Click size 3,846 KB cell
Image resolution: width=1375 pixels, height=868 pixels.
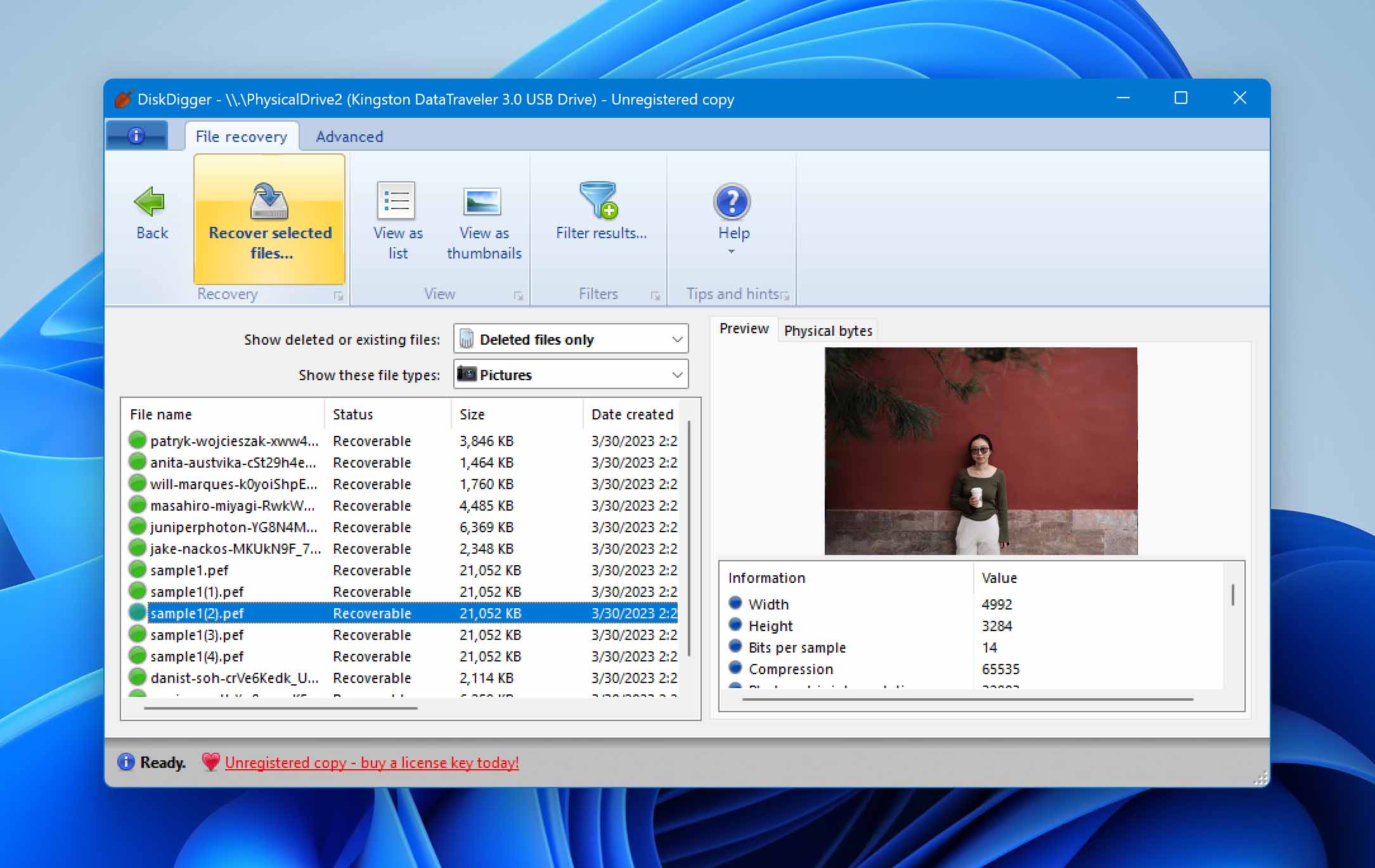486,441
